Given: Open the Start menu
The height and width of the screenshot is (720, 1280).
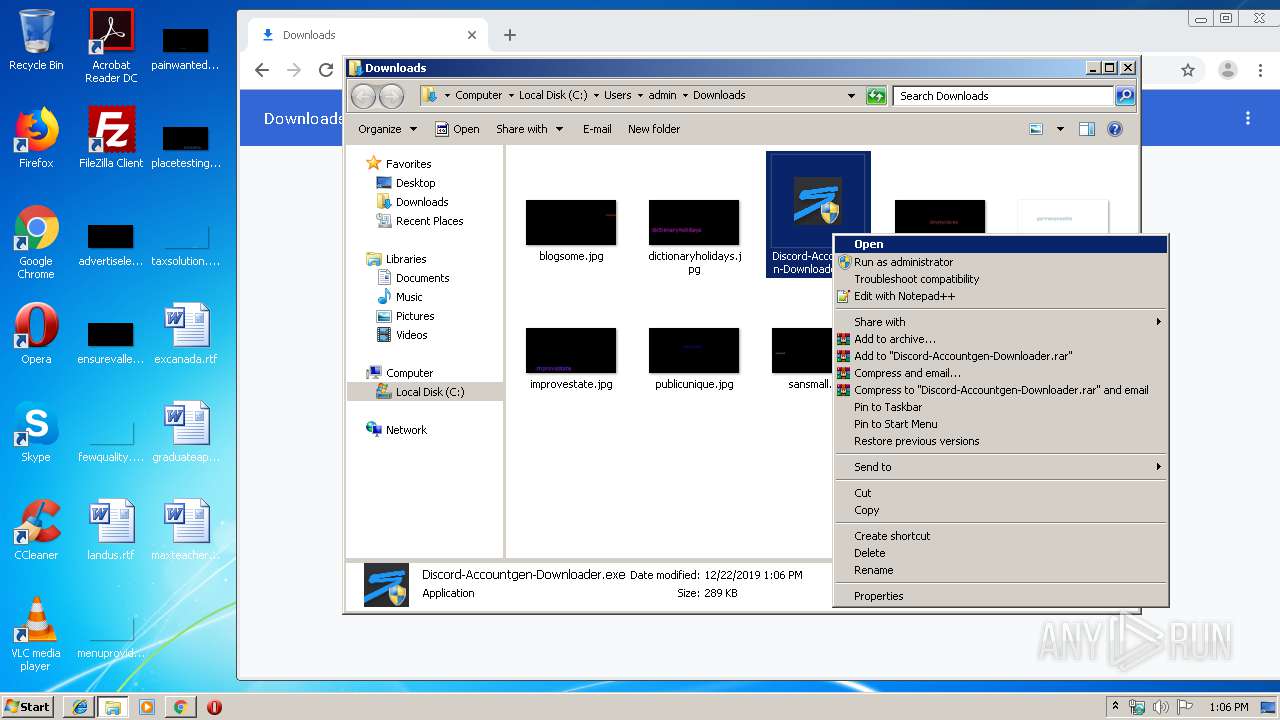Looking at the screenshot, I should 28,706.
